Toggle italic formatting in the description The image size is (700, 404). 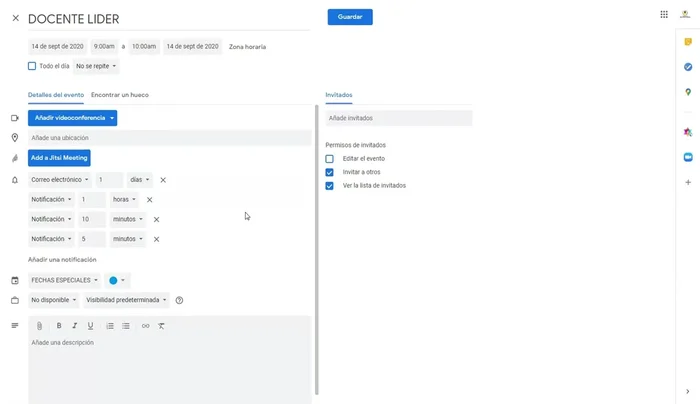75,326
